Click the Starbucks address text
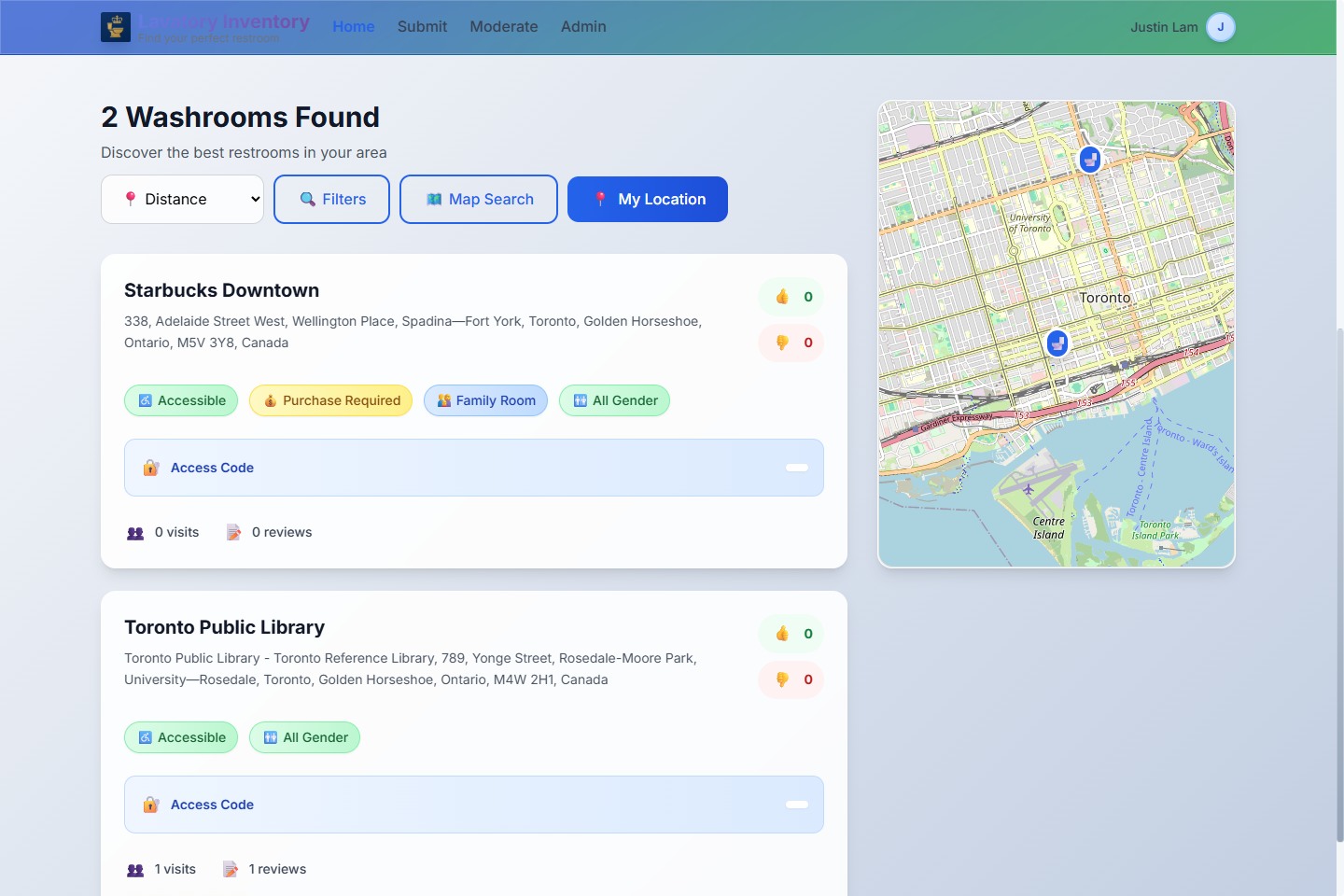This screenshot has height=896, width=1344. pos(413,332)
